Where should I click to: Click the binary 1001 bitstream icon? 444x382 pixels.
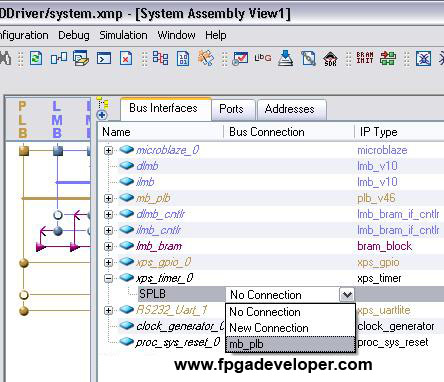183,59
